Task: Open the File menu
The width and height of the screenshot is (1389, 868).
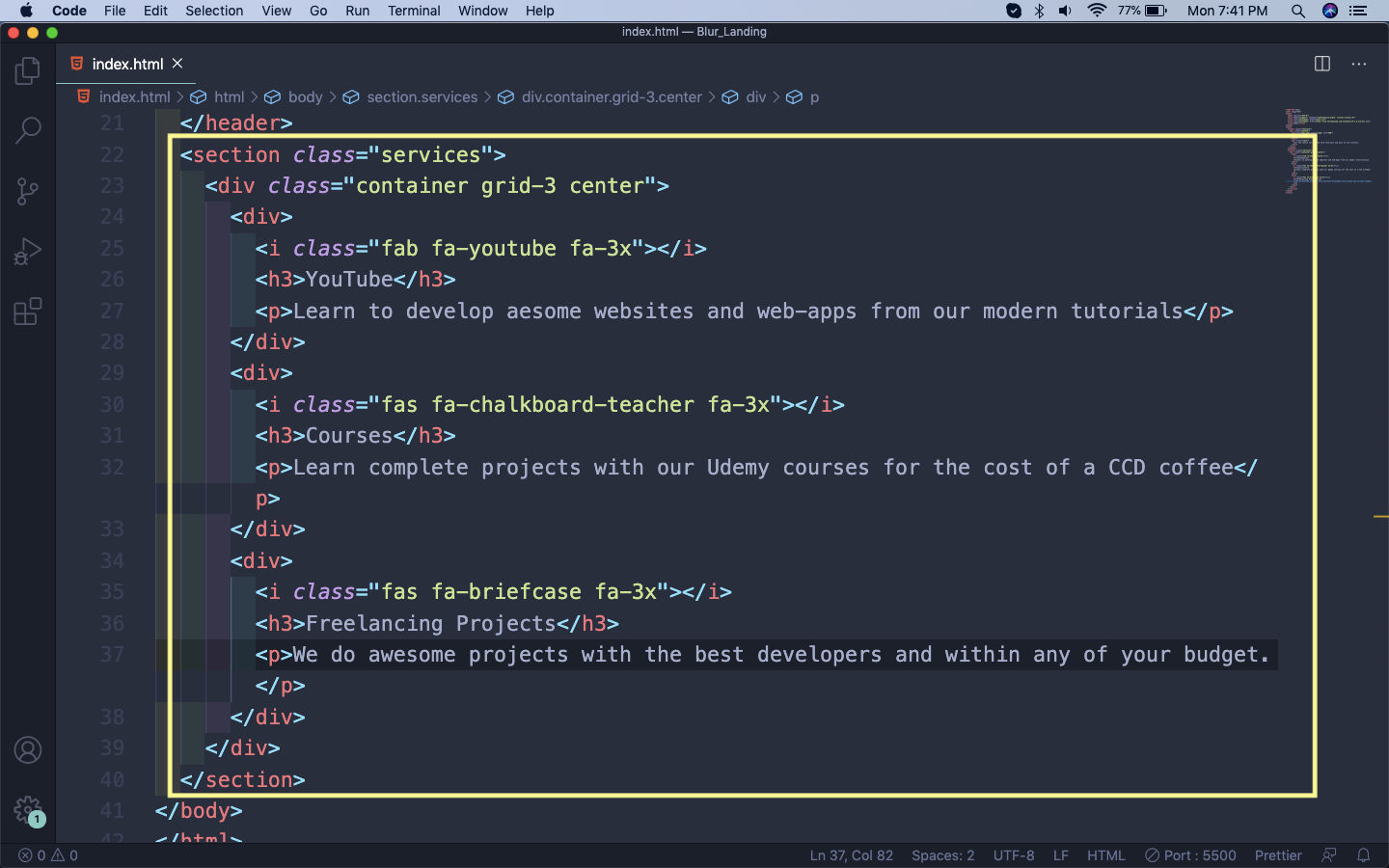Action: 115,11
